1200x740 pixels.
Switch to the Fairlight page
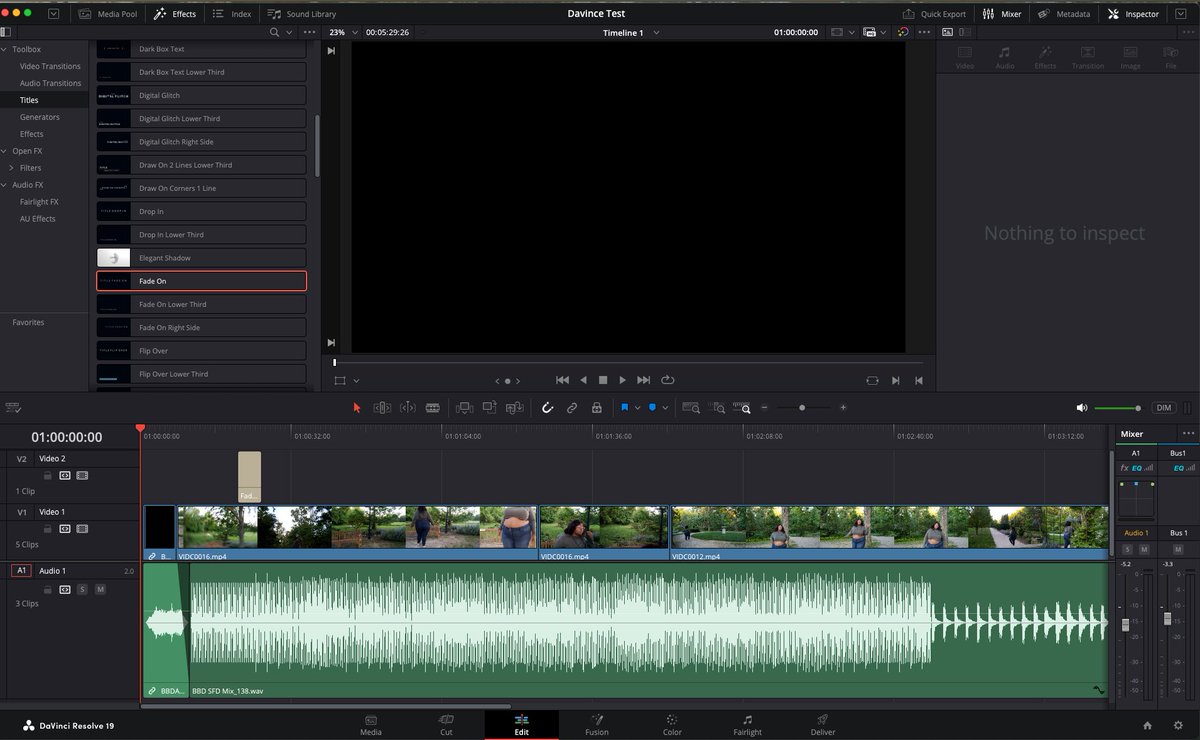[747, 725]
